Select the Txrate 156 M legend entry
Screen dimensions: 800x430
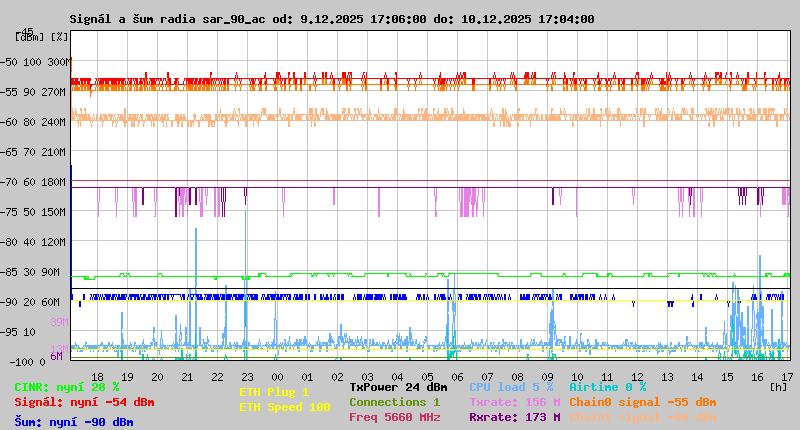pos(514,402)
